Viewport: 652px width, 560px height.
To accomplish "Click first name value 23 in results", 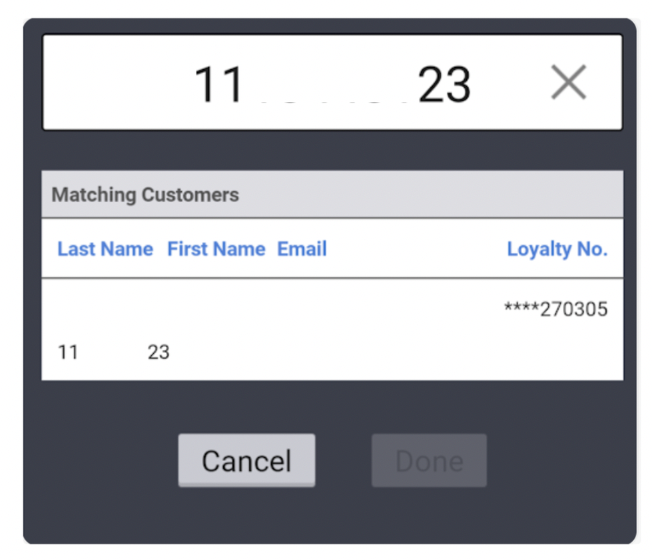I will point(158,352).
